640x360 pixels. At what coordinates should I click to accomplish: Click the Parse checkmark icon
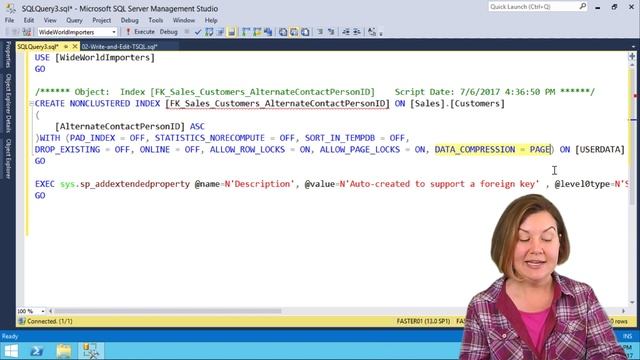tap(198, 32)
